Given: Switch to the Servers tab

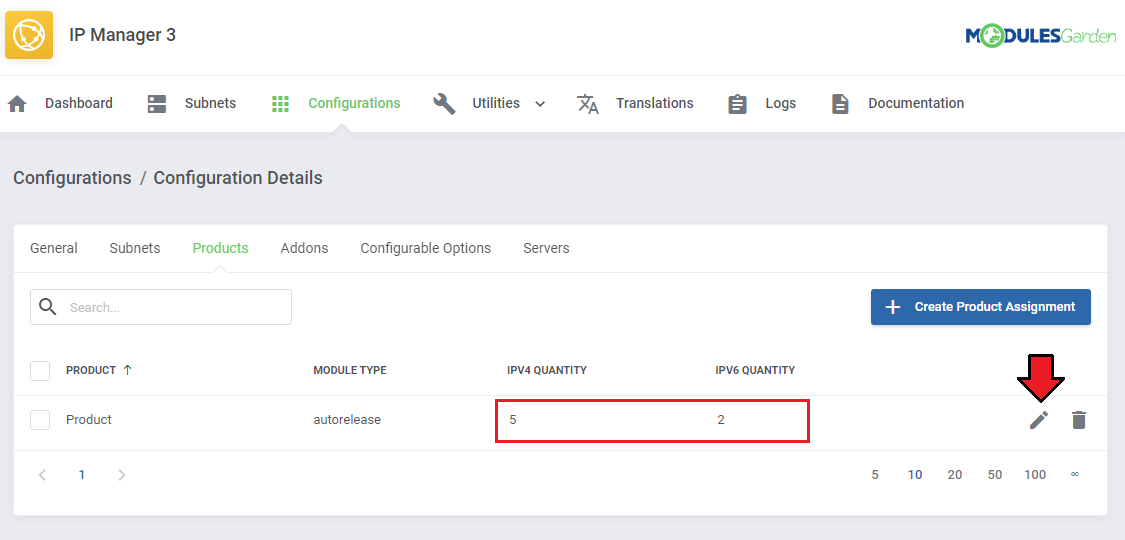Looking at the screenshot, I should [546, 248].
